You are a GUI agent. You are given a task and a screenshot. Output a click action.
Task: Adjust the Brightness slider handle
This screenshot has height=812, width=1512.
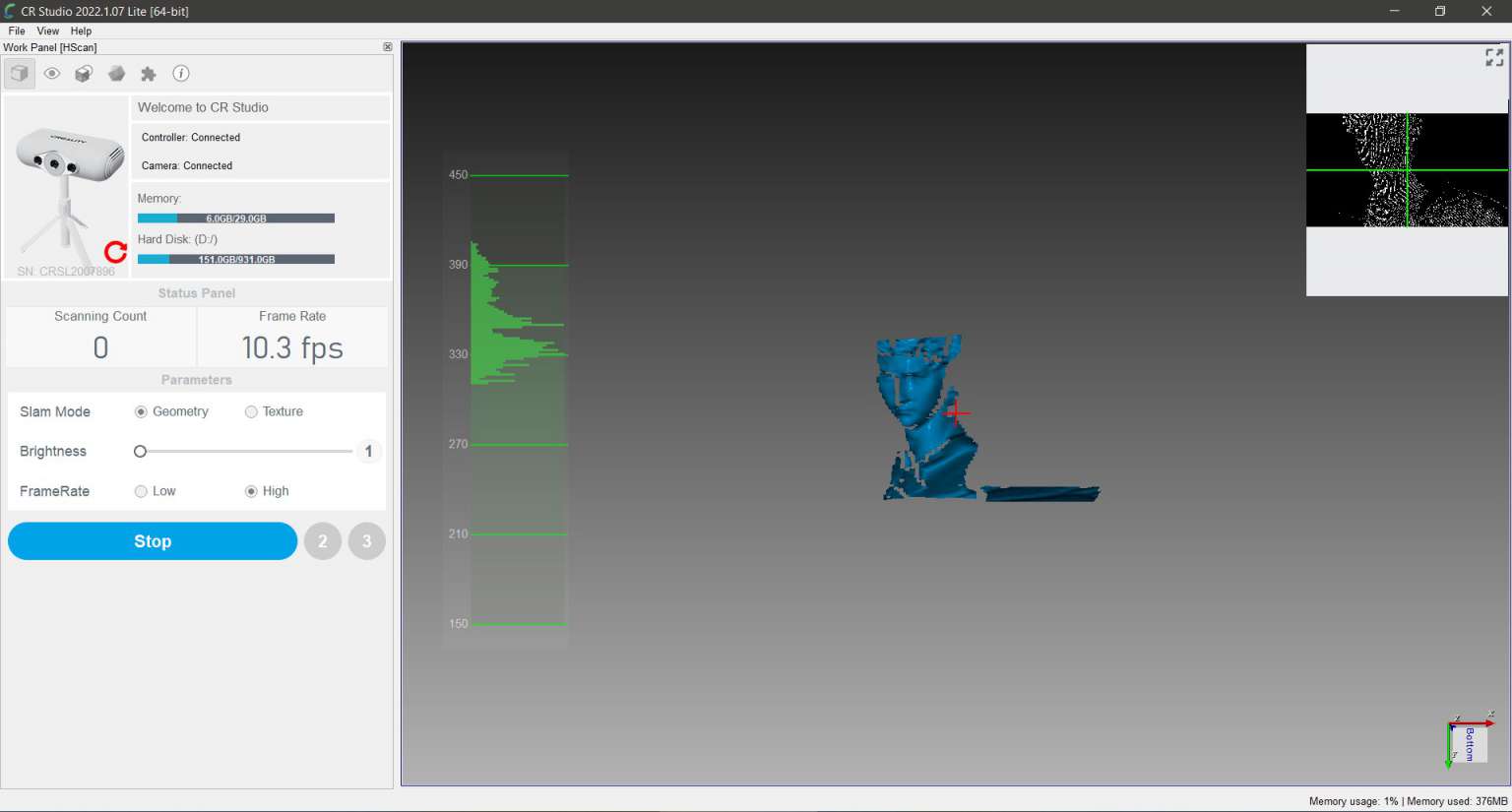[139, 451]
